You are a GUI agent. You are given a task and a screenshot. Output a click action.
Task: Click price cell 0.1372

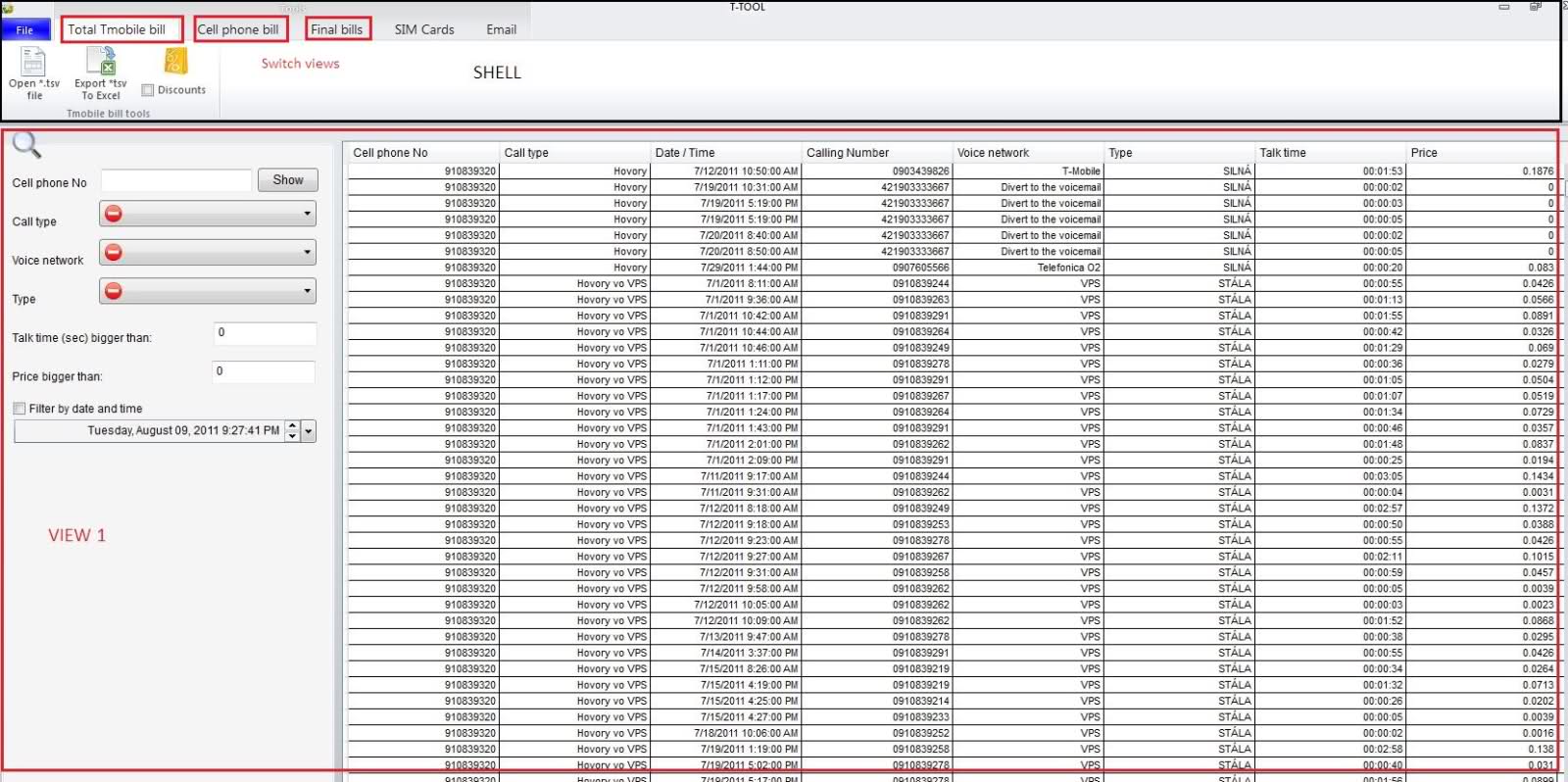pyautogui.click(x=1481, y=509)
